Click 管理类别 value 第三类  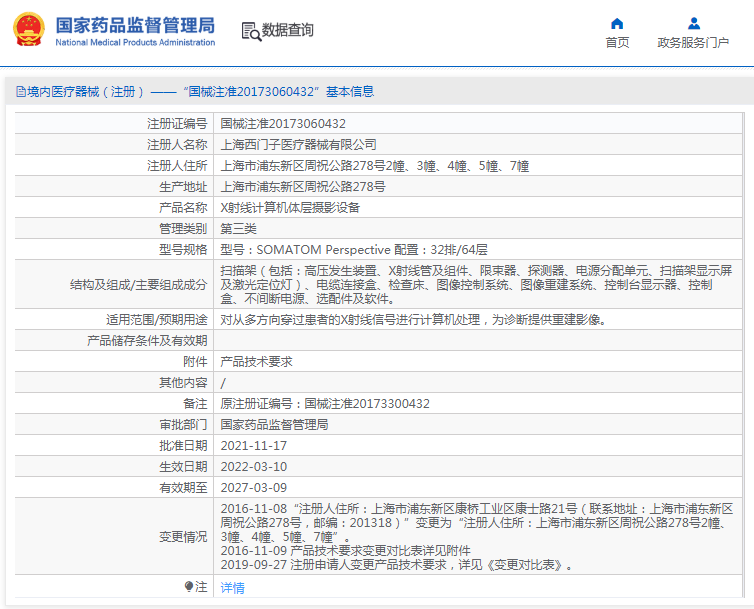[x=238, y=228]
